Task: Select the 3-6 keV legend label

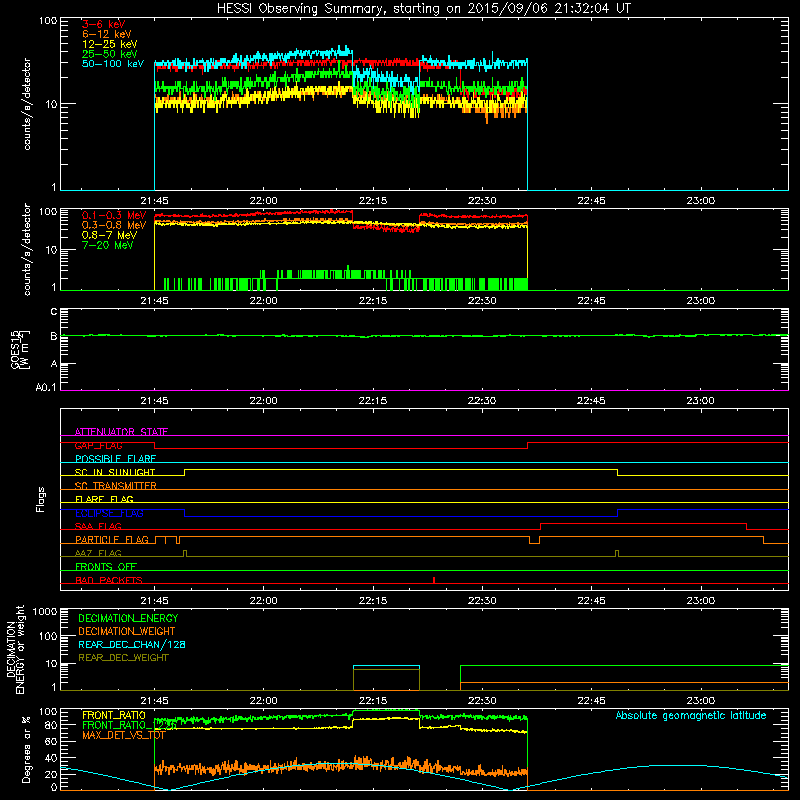Action: click(104, 24)
